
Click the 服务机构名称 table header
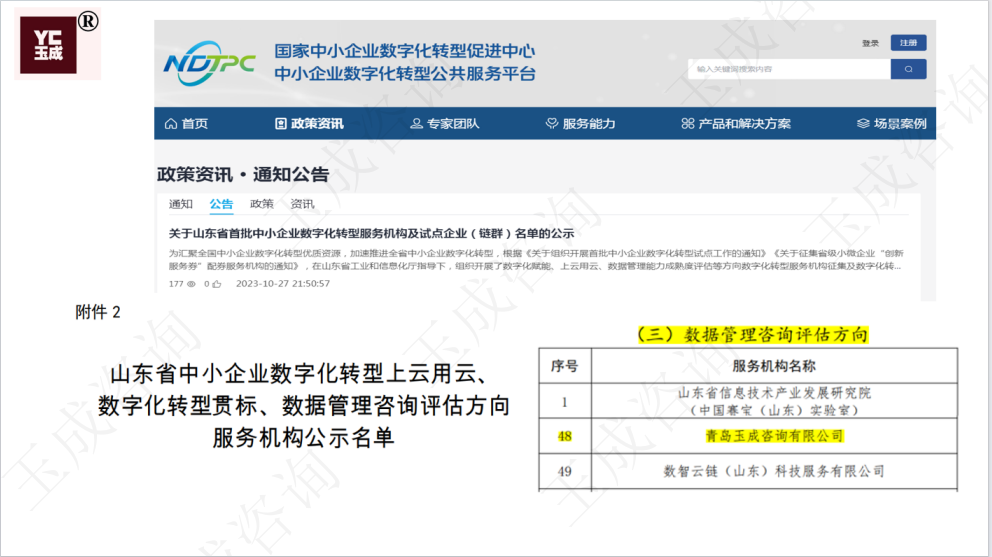(774, 366)
